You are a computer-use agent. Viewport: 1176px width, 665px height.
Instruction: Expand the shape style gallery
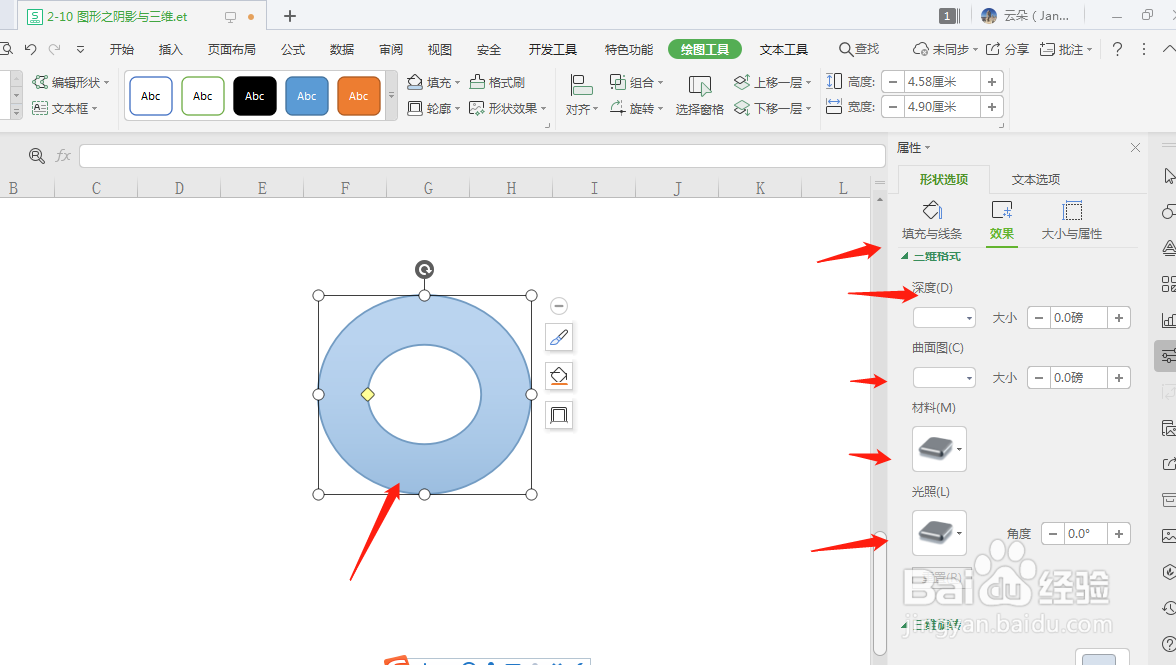point(391,95)
